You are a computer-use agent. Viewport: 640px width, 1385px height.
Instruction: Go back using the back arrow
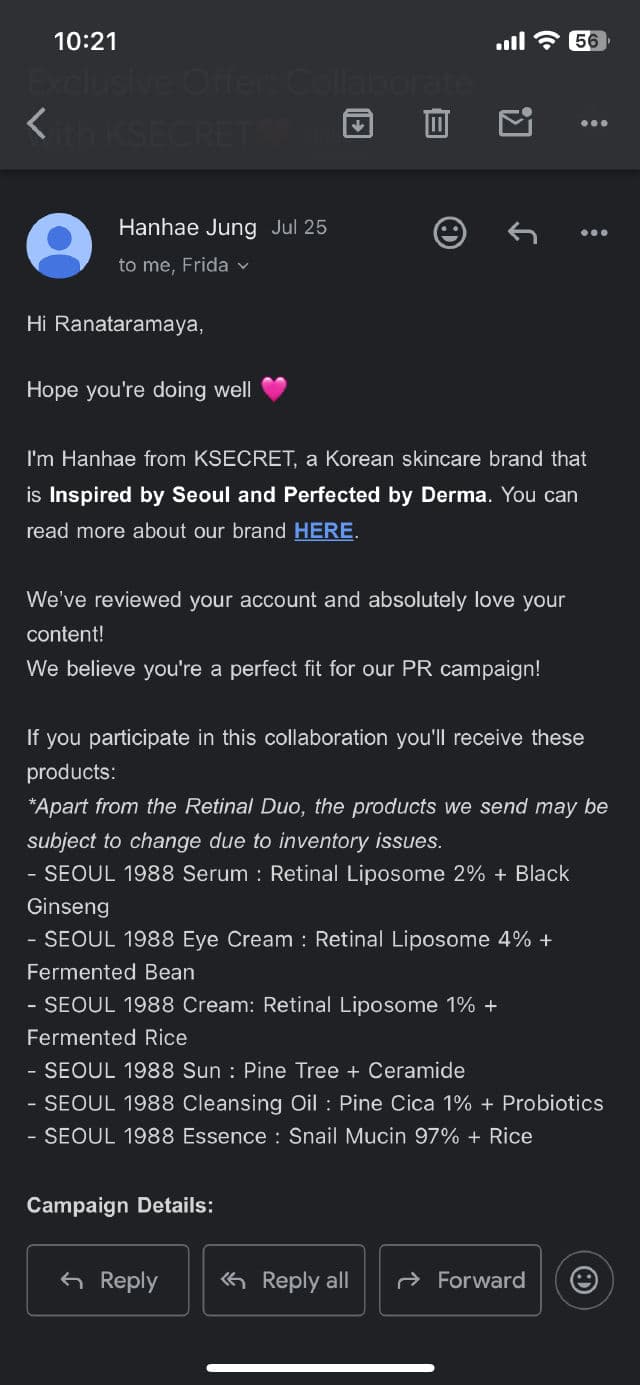[37, 123]
